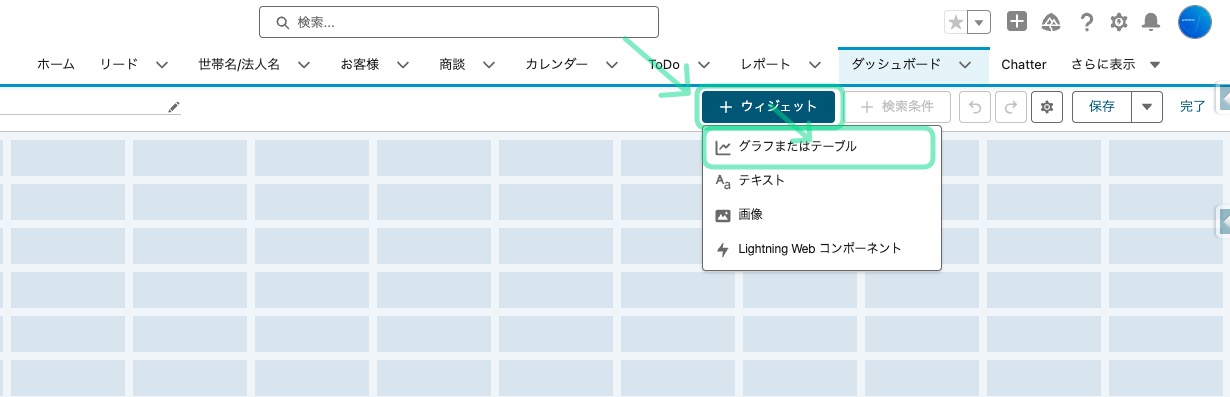Image resolution: width=1230 pixels, height=397 pixels.
Task: Go to the レポート tab
Action: coord(767,64)
